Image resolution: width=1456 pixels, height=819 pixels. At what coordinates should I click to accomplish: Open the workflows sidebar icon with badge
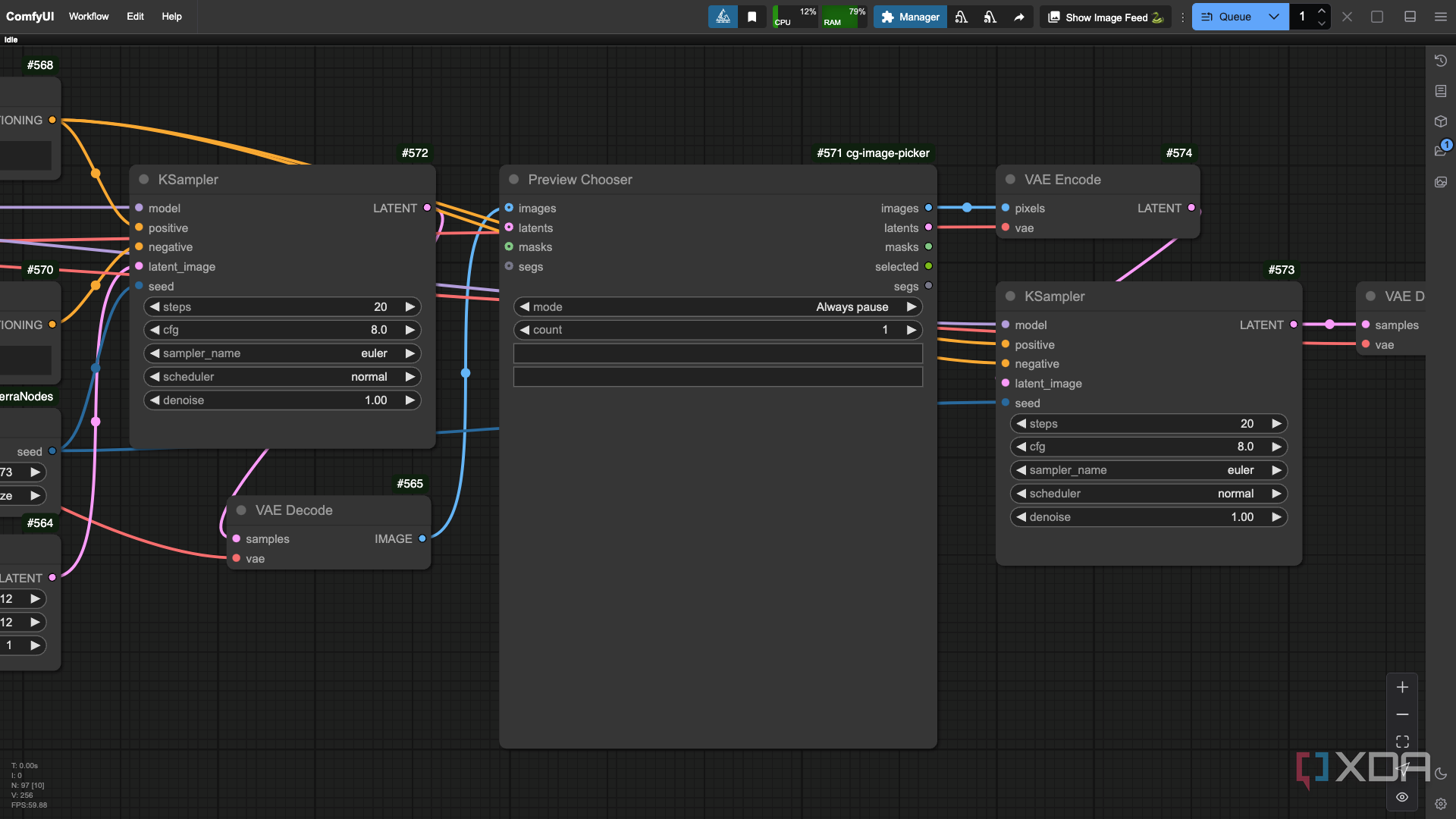click(1441, 150)
